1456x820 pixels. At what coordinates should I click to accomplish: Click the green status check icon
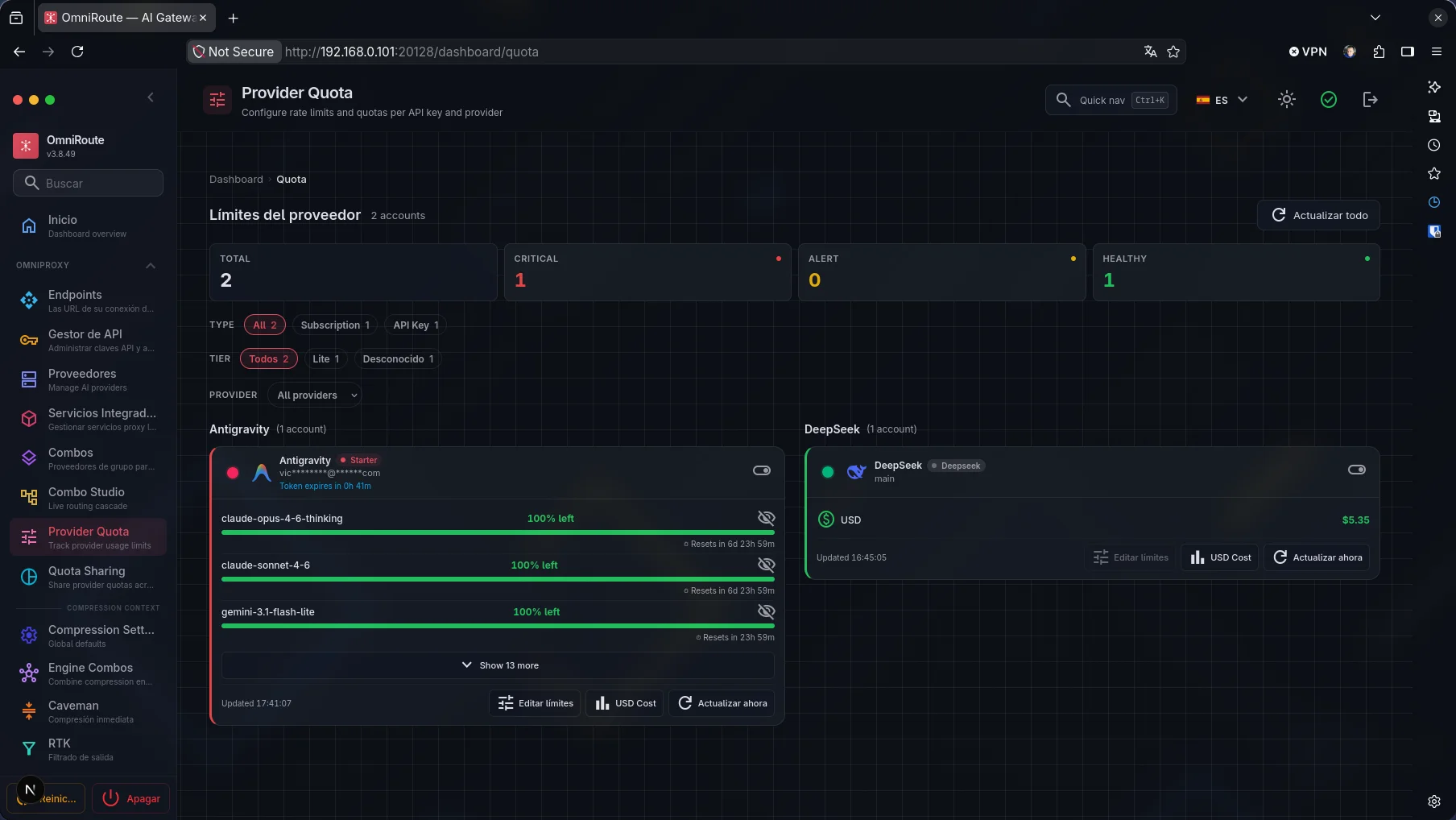pos(1329,100)
